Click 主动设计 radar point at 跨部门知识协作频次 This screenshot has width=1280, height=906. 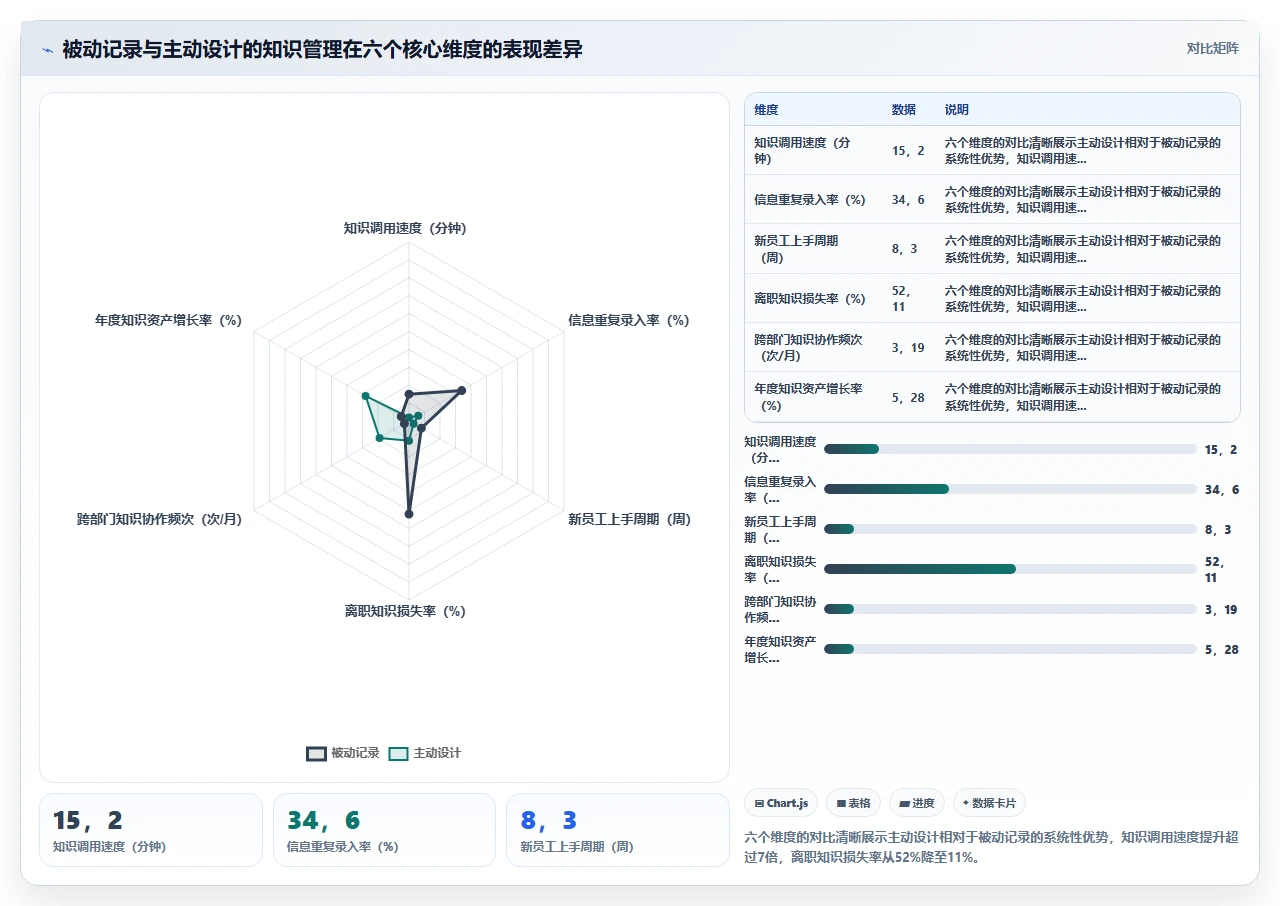(379, 438)
